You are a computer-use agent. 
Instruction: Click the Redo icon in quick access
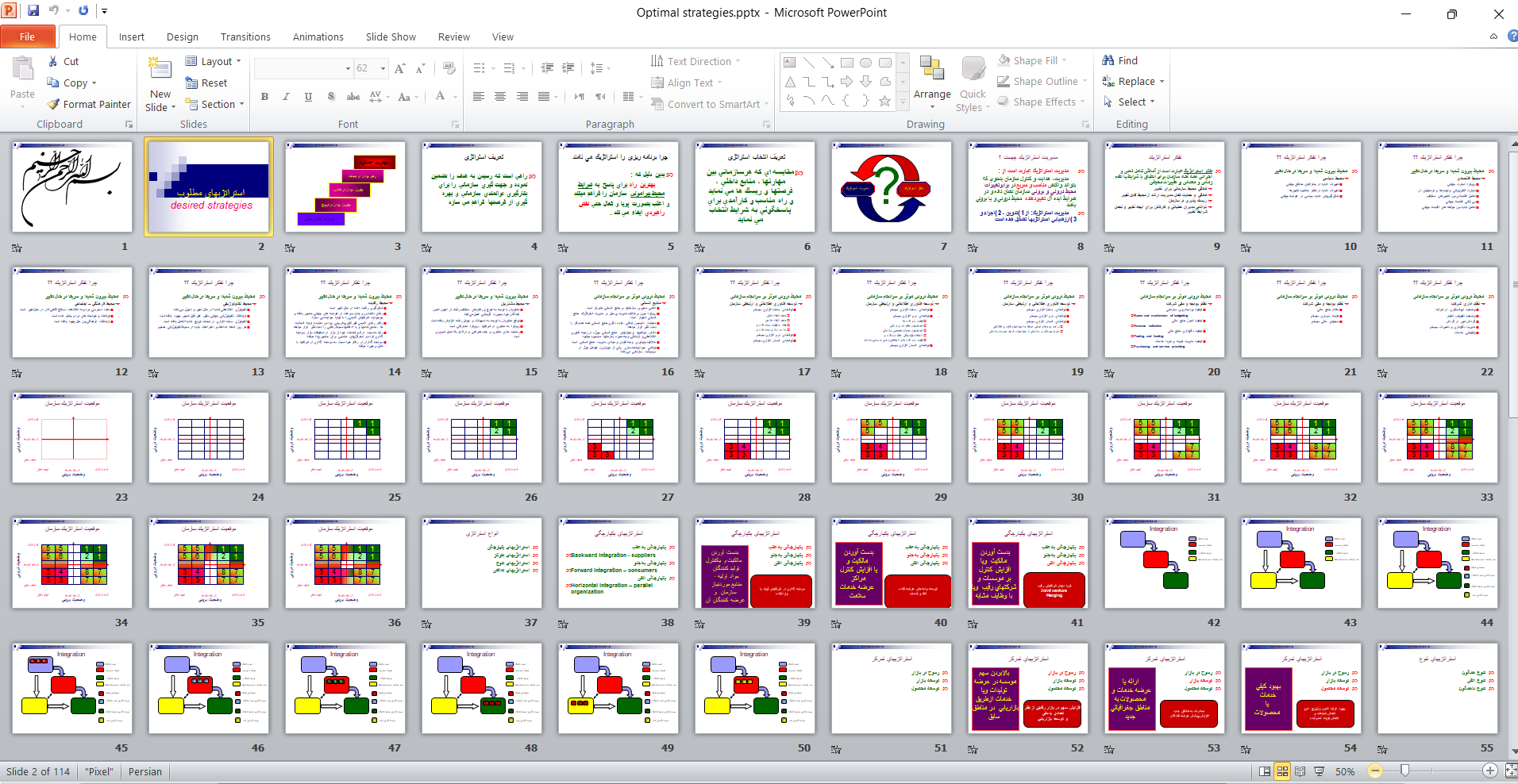click(83, 11)
